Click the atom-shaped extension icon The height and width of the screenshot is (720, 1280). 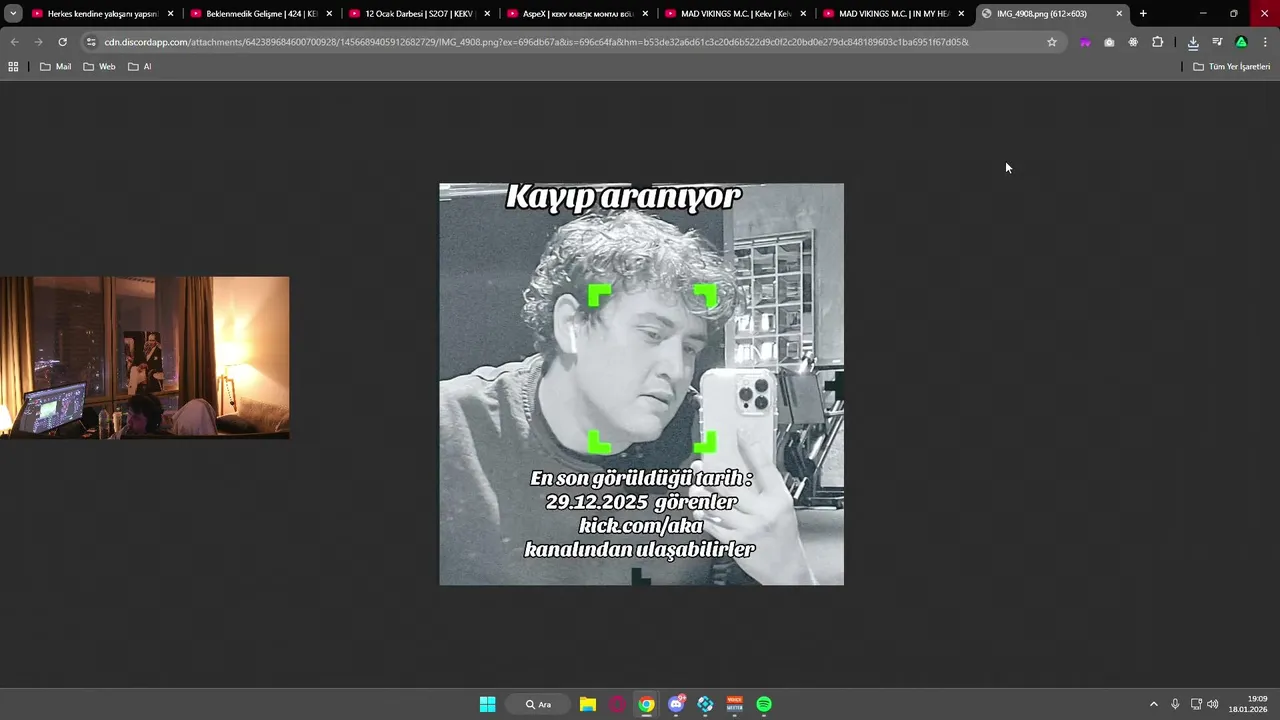tap(1133, 42)
